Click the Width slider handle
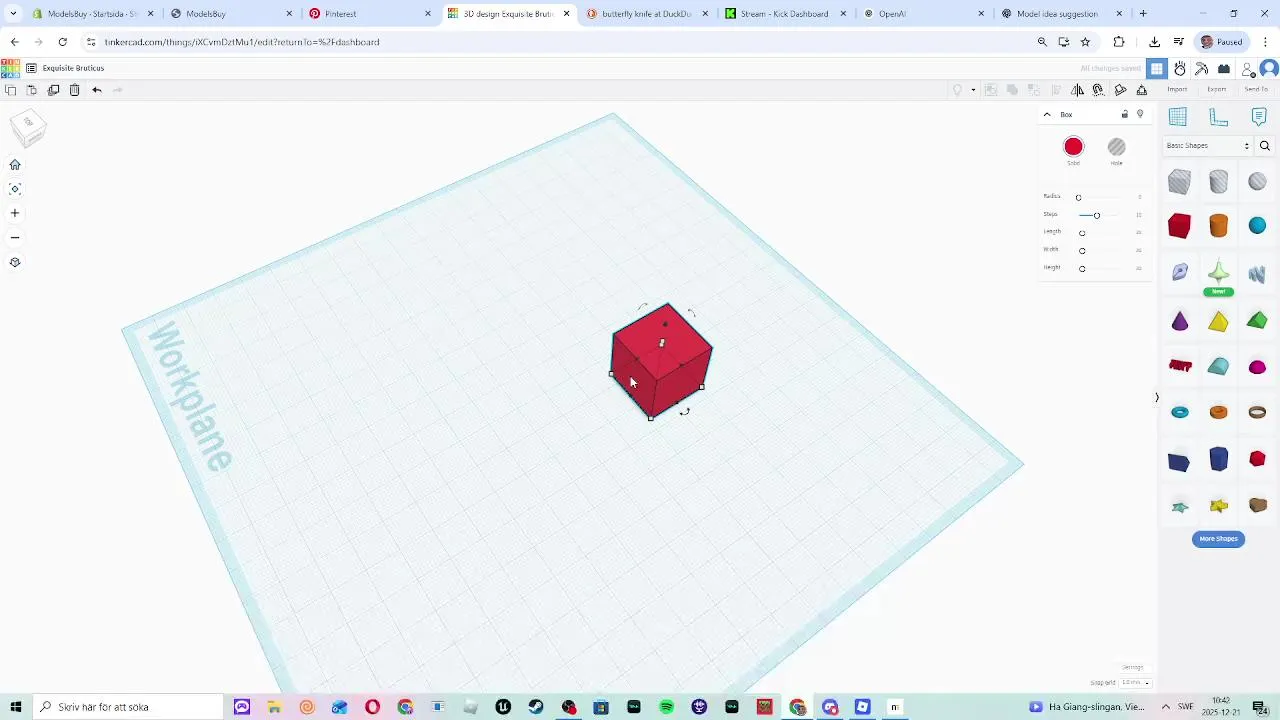This screenshot has height=720, width=1280. pyautogui.click(x=1082, y=250)
